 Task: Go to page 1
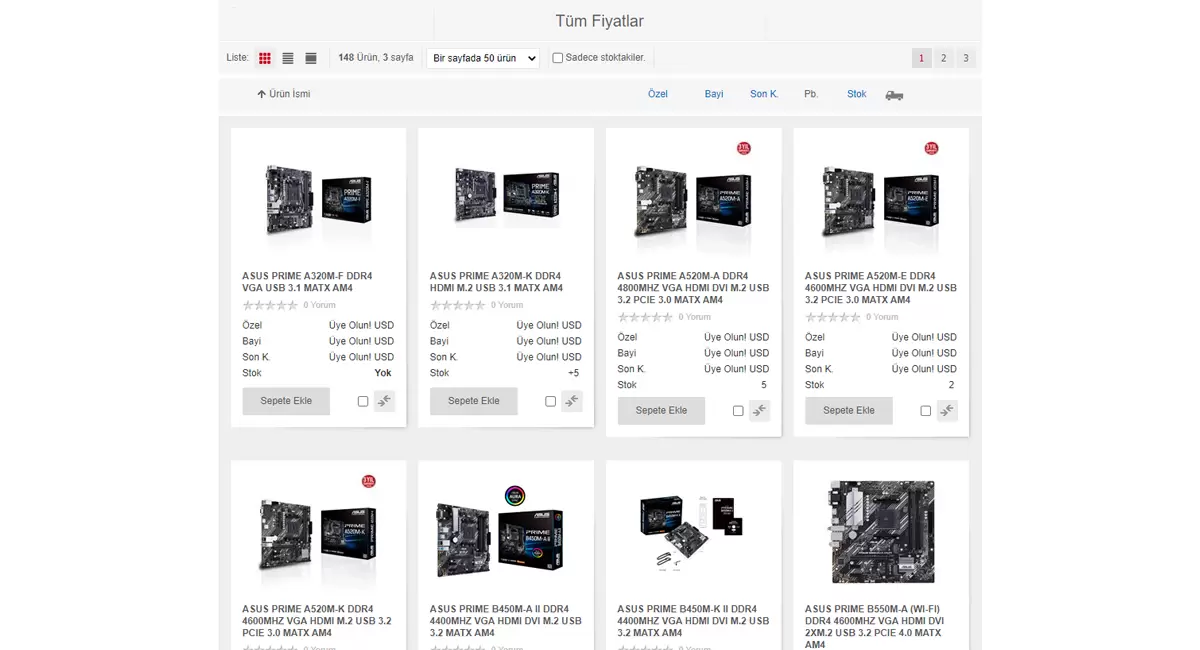[x=921, y=58]
